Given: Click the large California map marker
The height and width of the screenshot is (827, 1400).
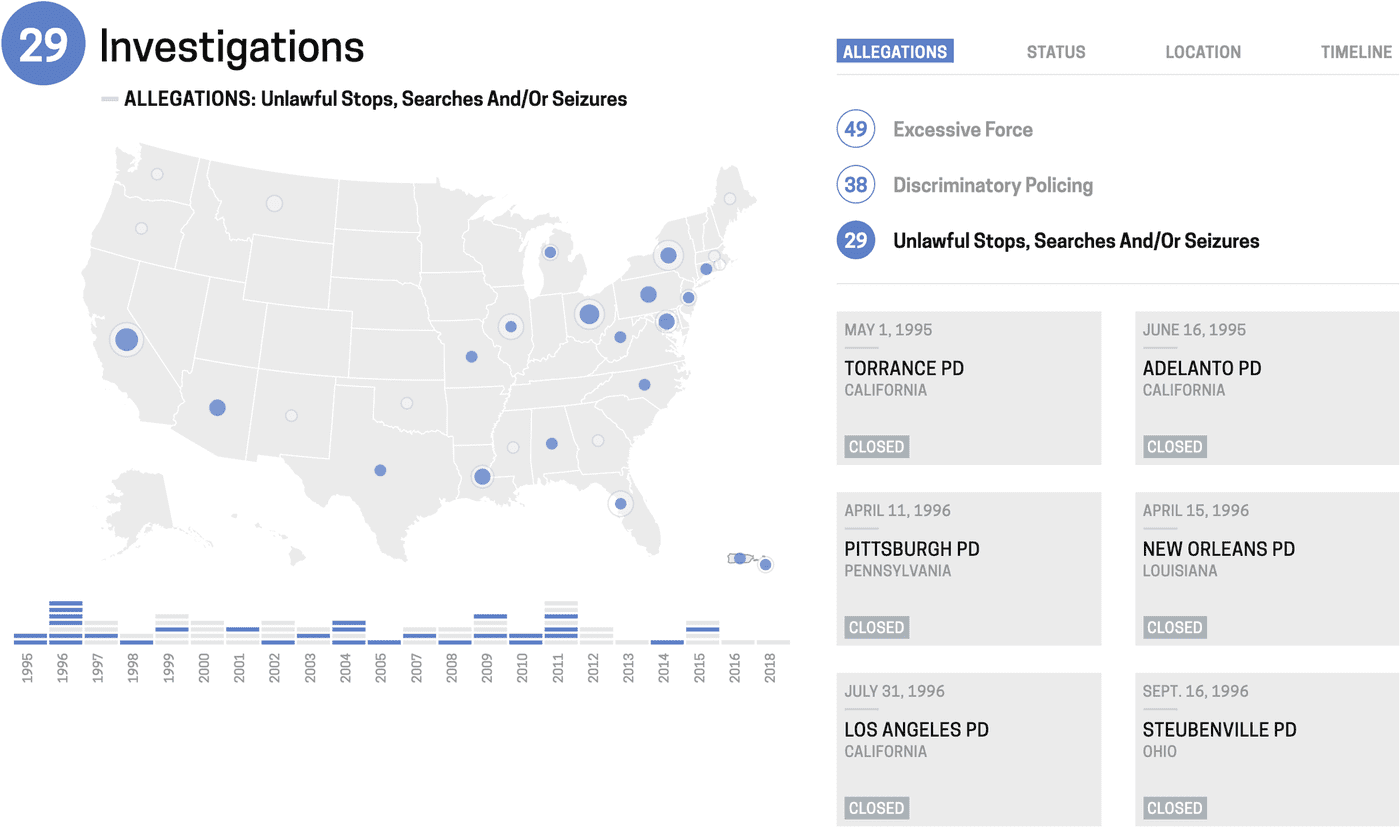Looking at the screenshot, I should (126, 340).
